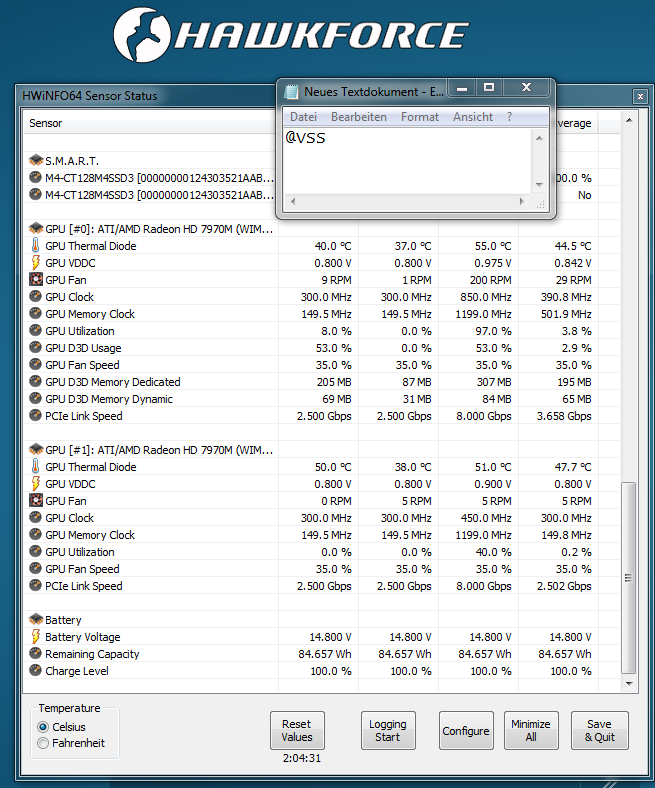This screenshot has height=788, width=655.
Task: Click GPU [#1] GPU Fan Speed label
Action: (x=82, y=569)
